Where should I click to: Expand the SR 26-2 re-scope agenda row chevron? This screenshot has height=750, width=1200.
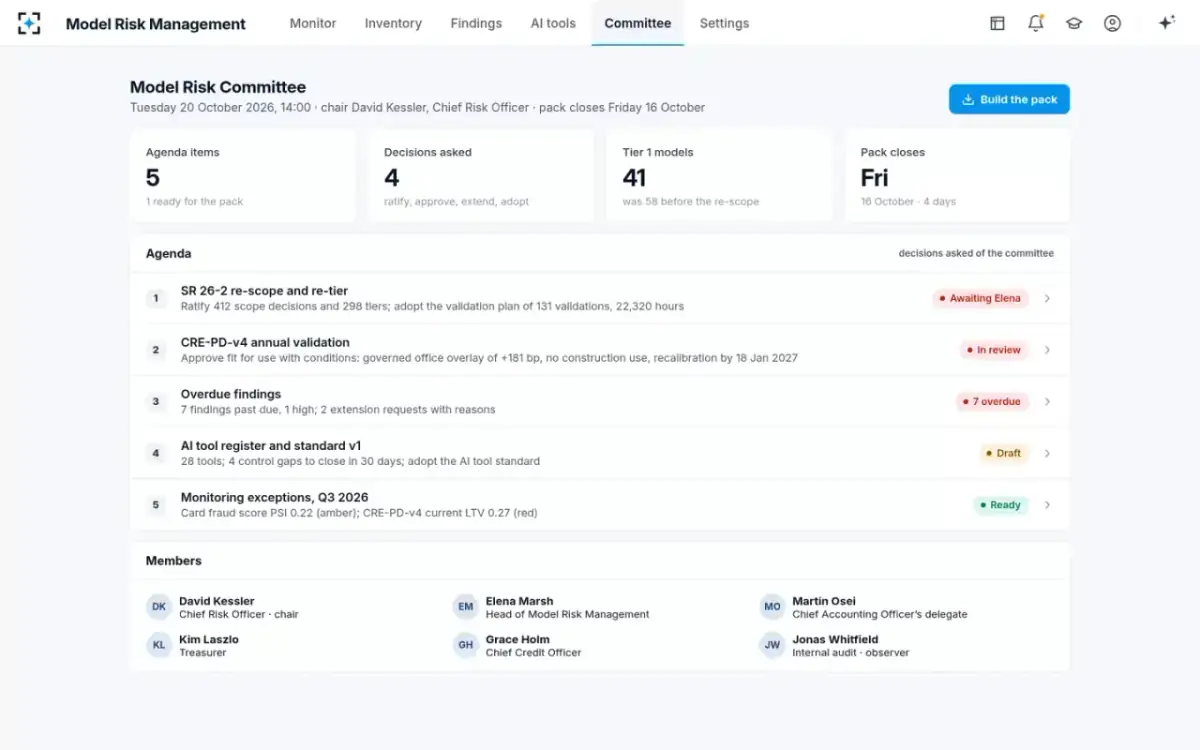[x=1047, y=298]
